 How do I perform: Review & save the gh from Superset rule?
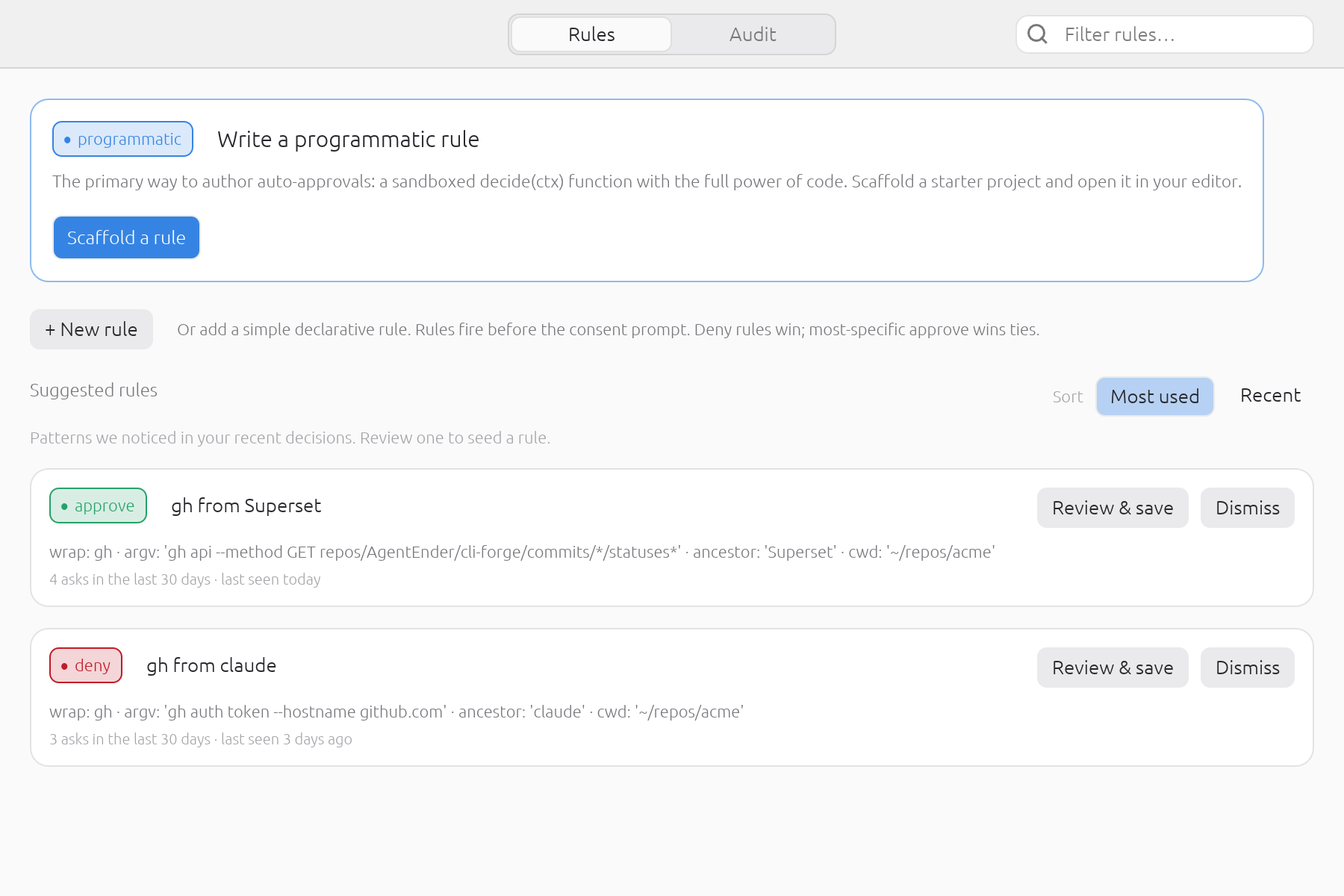1113,508
